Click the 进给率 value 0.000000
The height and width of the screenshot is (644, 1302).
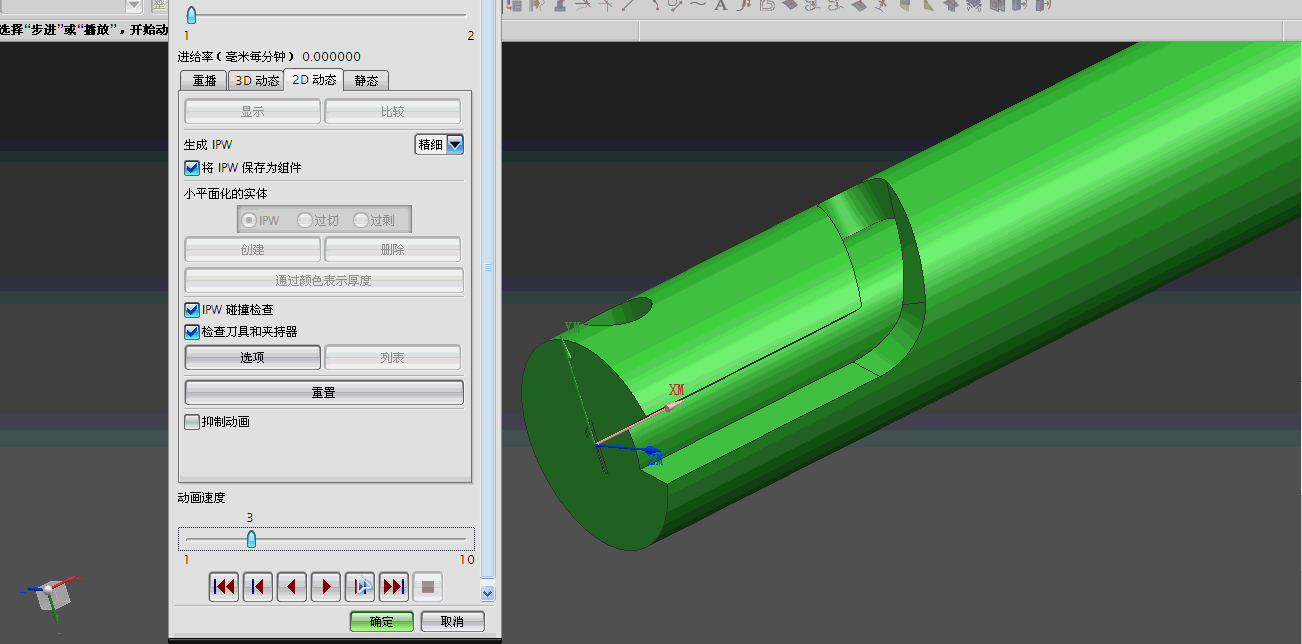(331, 57)
